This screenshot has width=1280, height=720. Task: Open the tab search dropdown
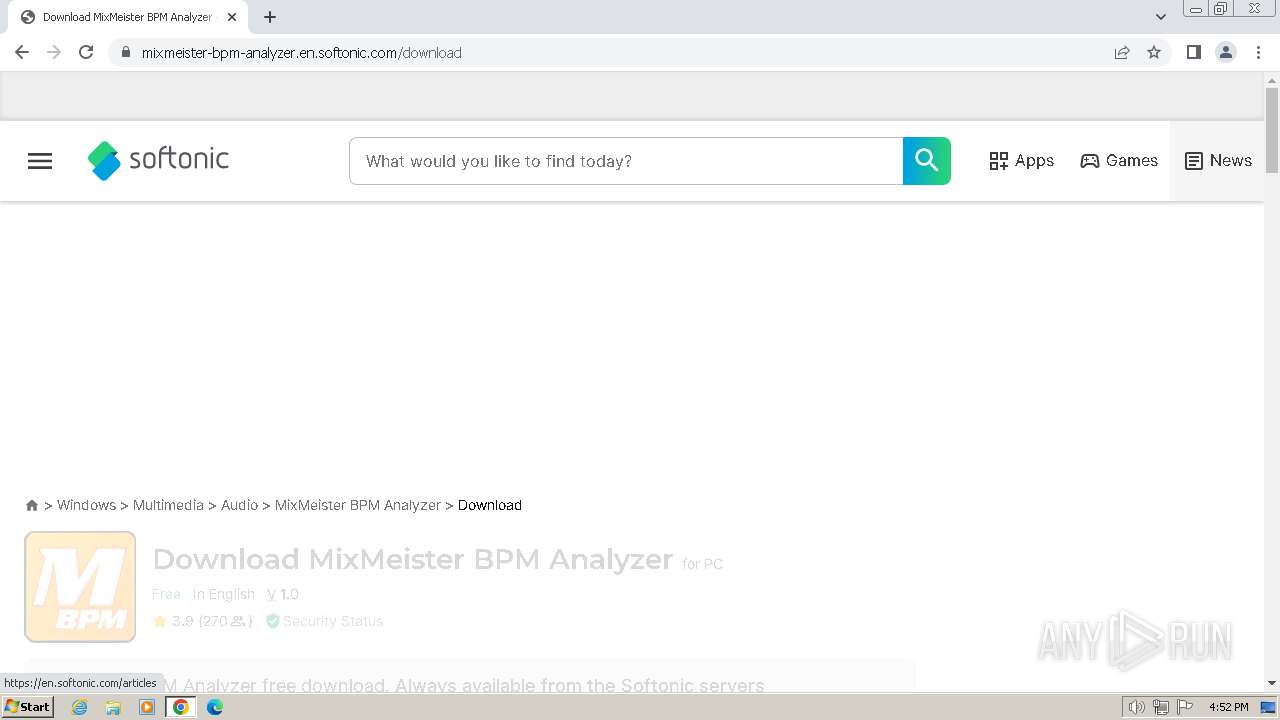(x=1161, y=17)
